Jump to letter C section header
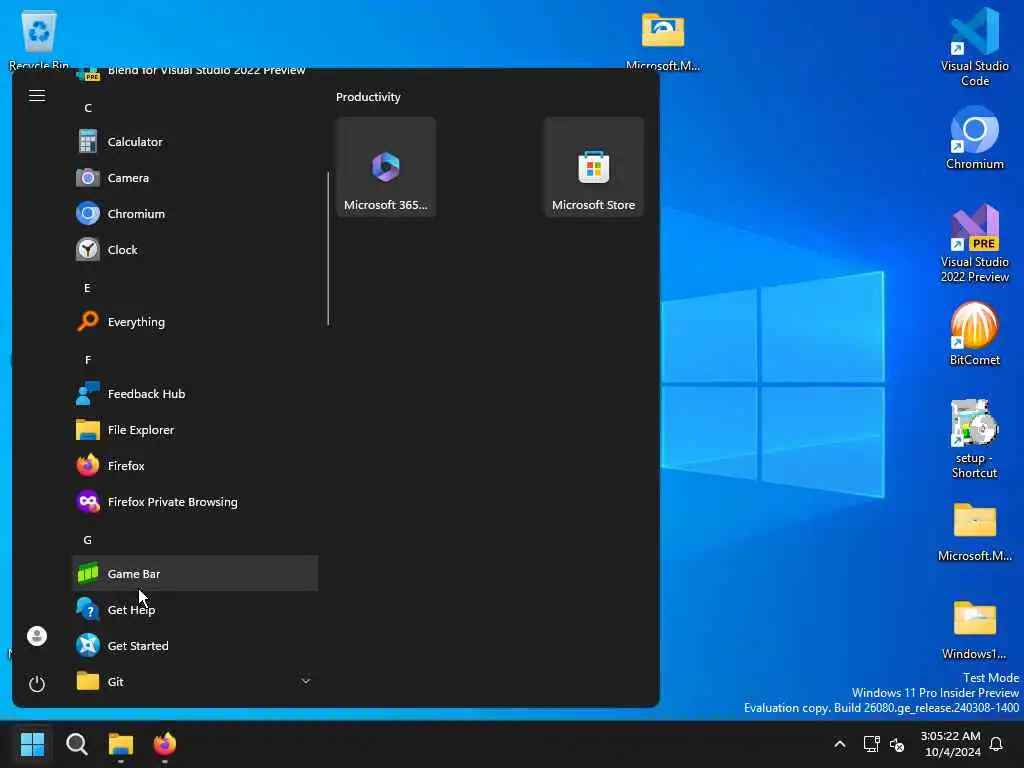Viewport: 1024px width, 768px height. tap(88, 108)
